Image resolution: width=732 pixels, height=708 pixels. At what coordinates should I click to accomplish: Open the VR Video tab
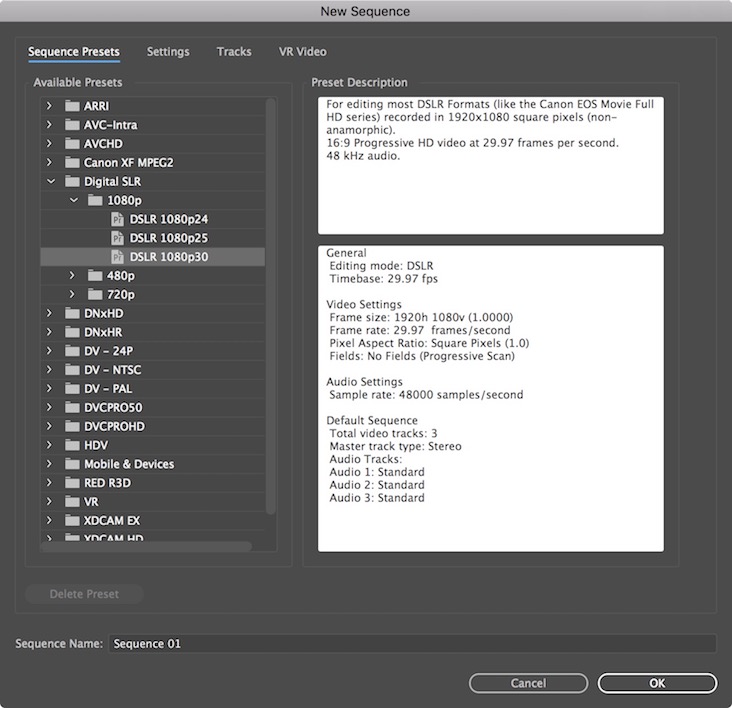[x=303, y=52]
